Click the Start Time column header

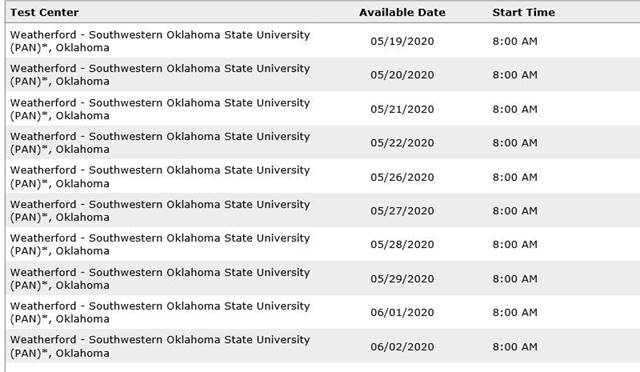(523, 13)
